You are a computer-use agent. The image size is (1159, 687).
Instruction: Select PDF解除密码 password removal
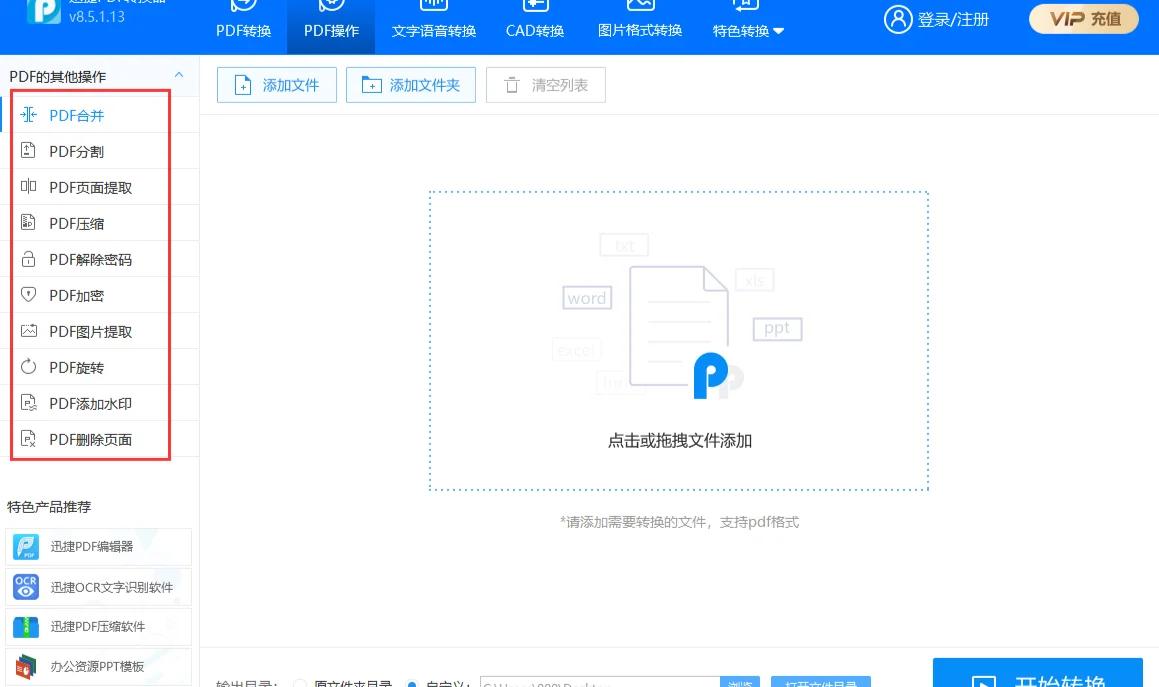pos(100,260)
